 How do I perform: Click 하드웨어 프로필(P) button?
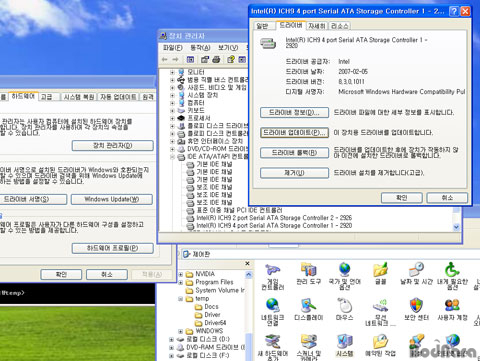coord(113,248)
